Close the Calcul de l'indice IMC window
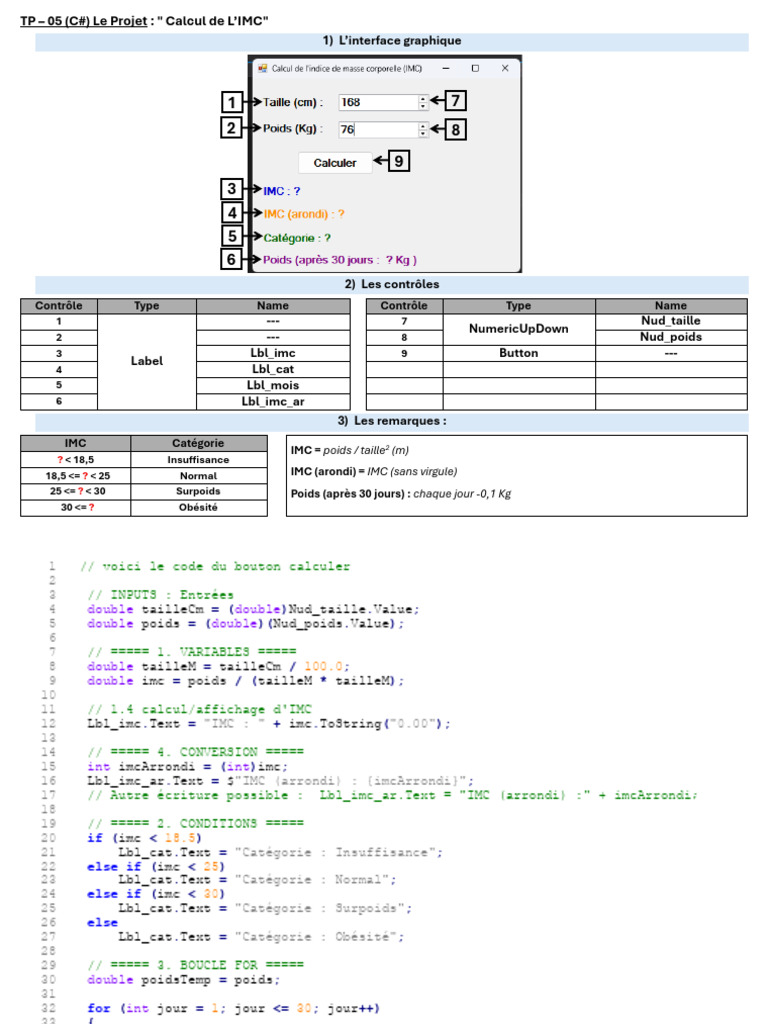 tap(505, 68)
